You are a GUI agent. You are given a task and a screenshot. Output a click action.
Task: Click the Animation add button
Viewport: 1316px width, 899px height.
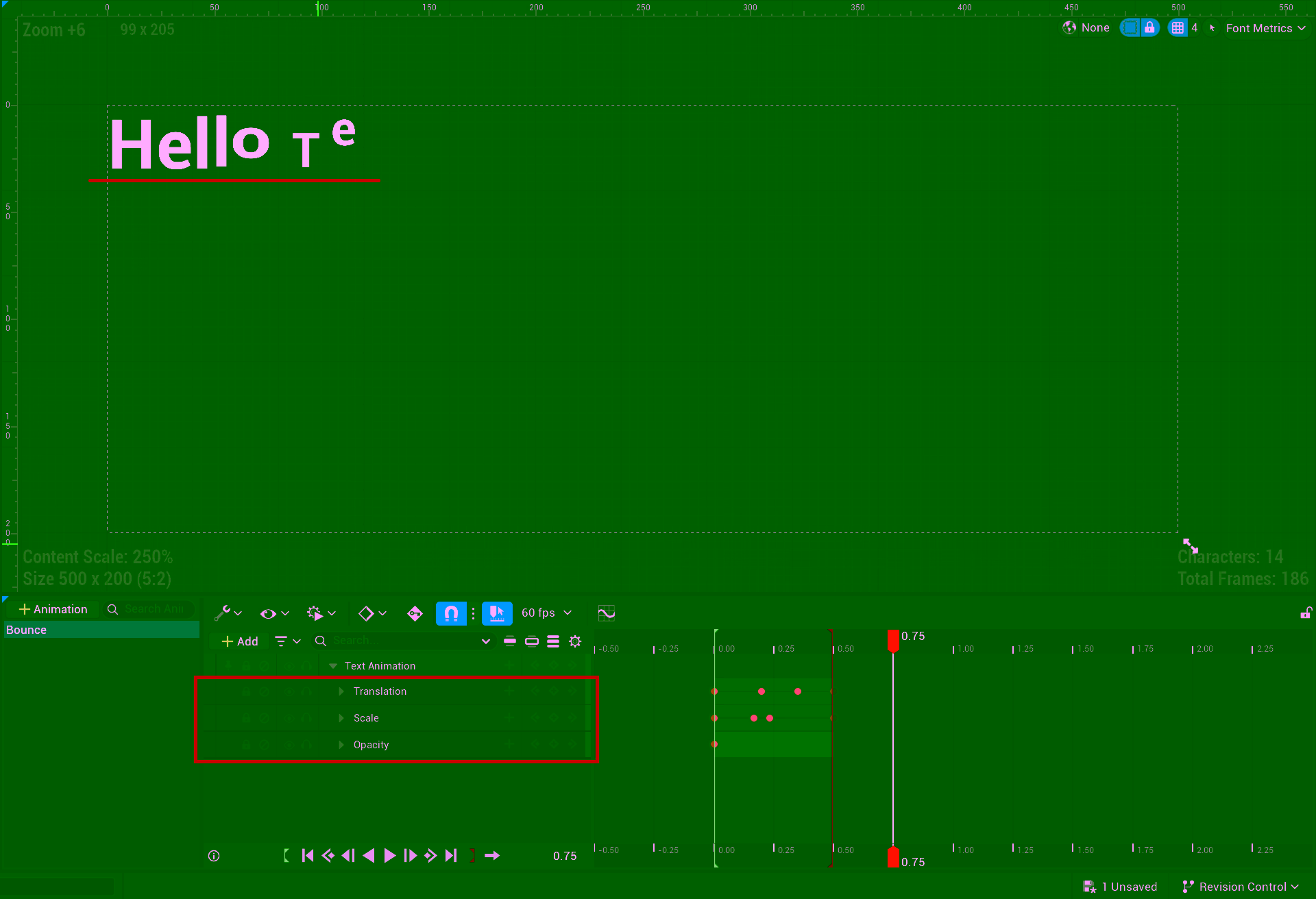click(x=53, y=609)
